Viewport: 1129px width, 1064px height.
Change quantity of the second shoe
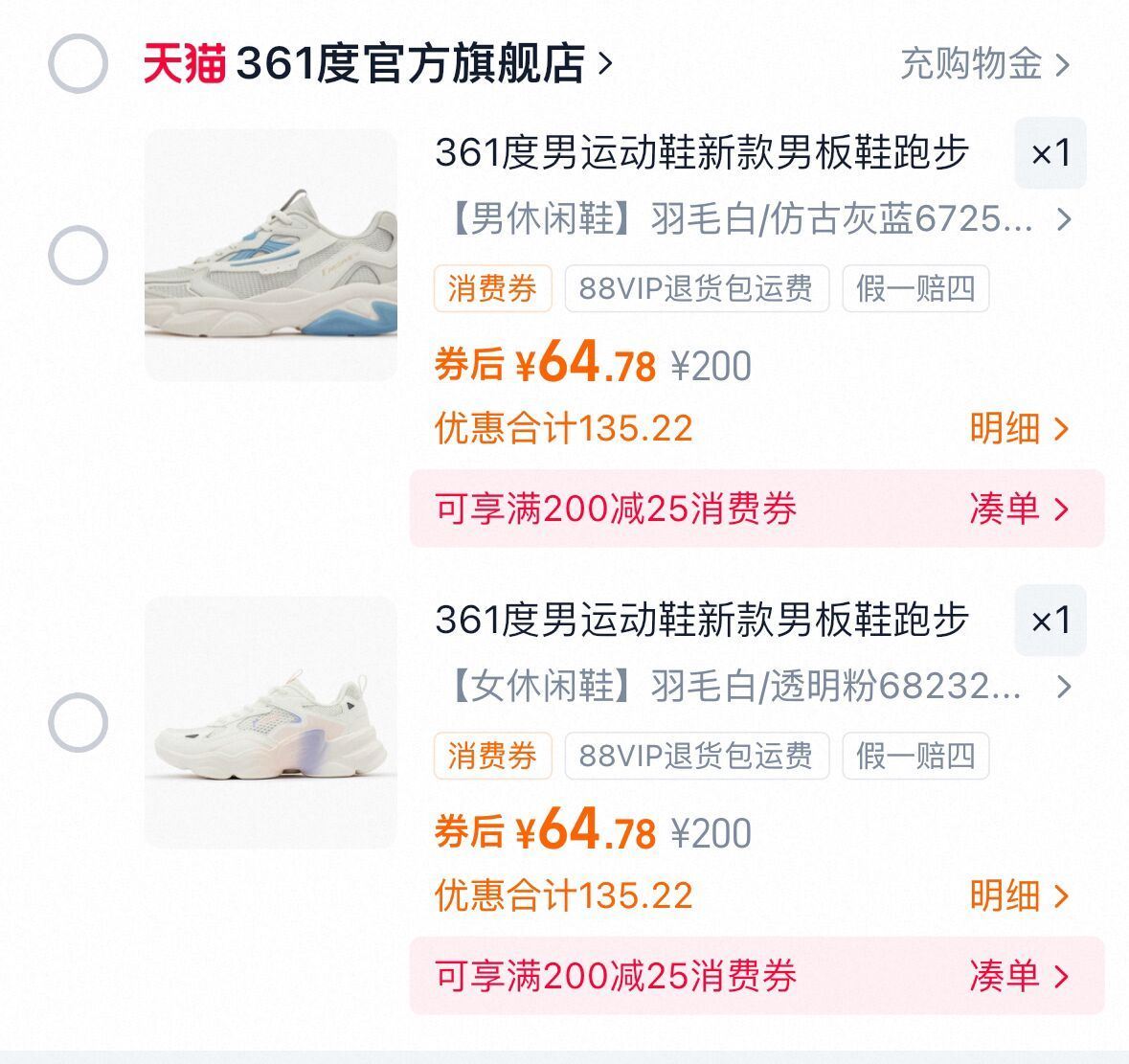click(x=1050, y=621)
